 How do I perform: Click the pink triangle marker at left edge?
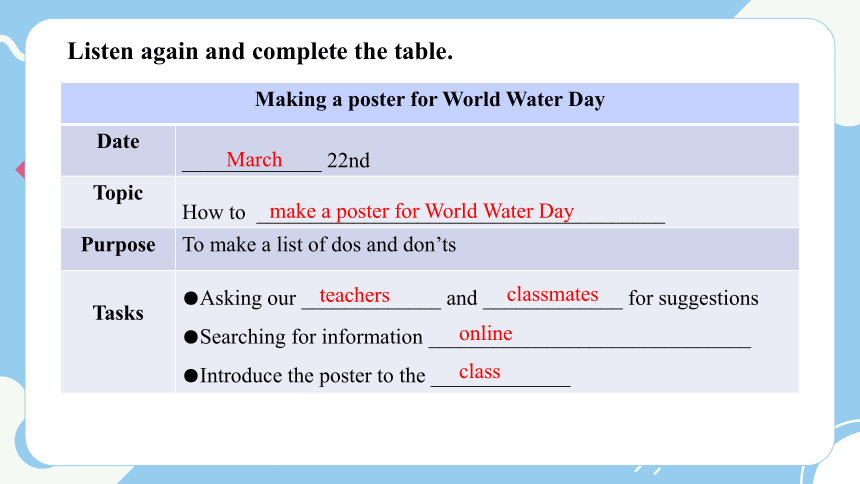pos(20,170)
